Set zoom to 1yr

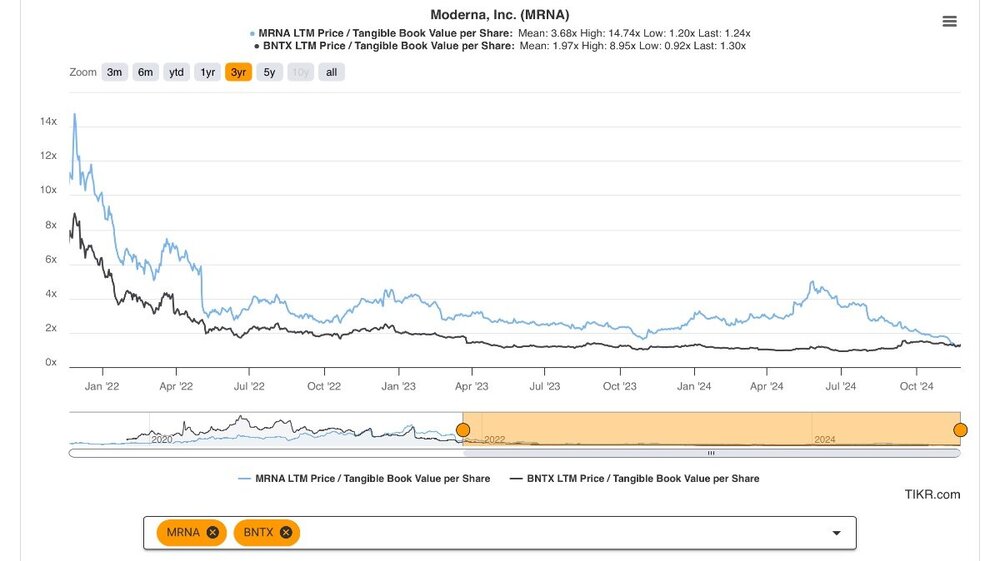point(208,72)
